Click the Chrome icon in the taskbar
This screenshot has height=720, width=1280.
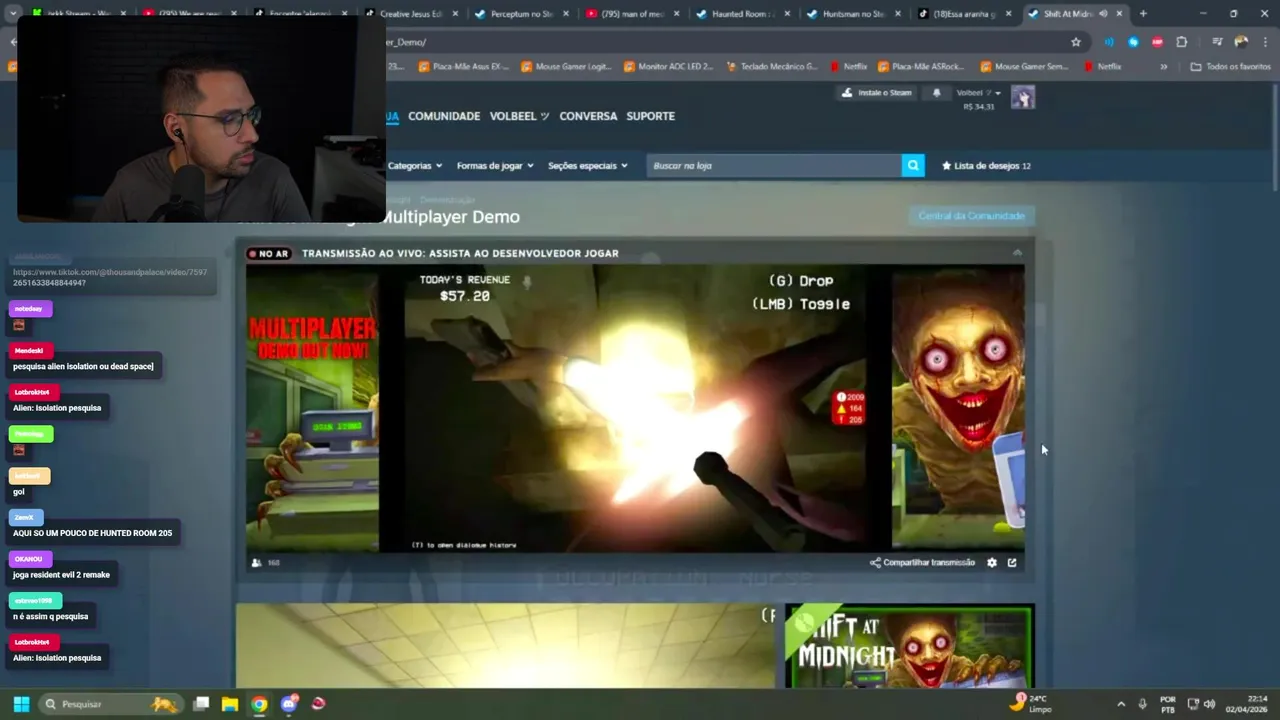[259, 704]
